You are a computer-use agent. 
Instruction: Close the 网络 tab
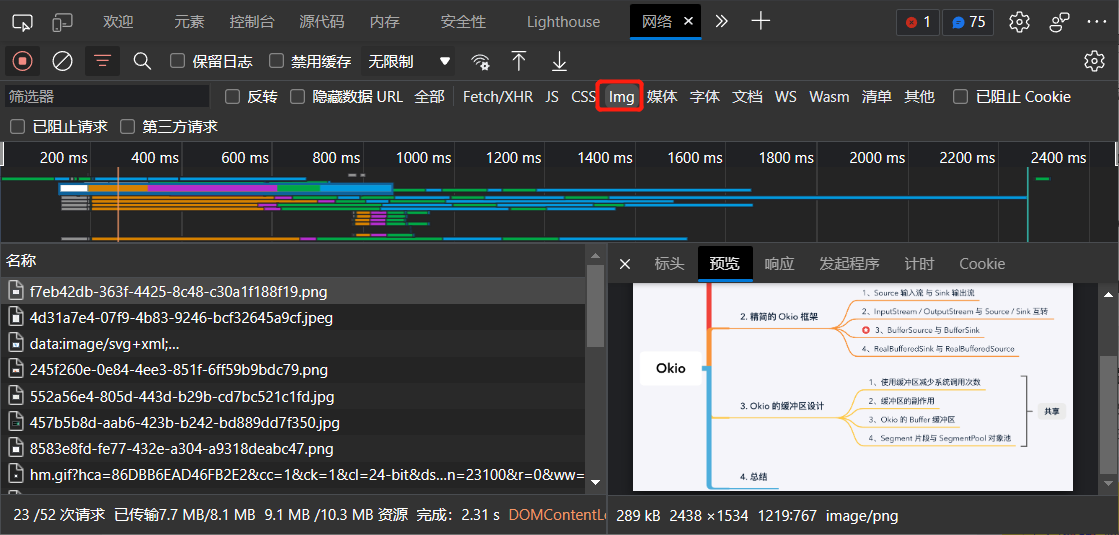coord(689,21)
